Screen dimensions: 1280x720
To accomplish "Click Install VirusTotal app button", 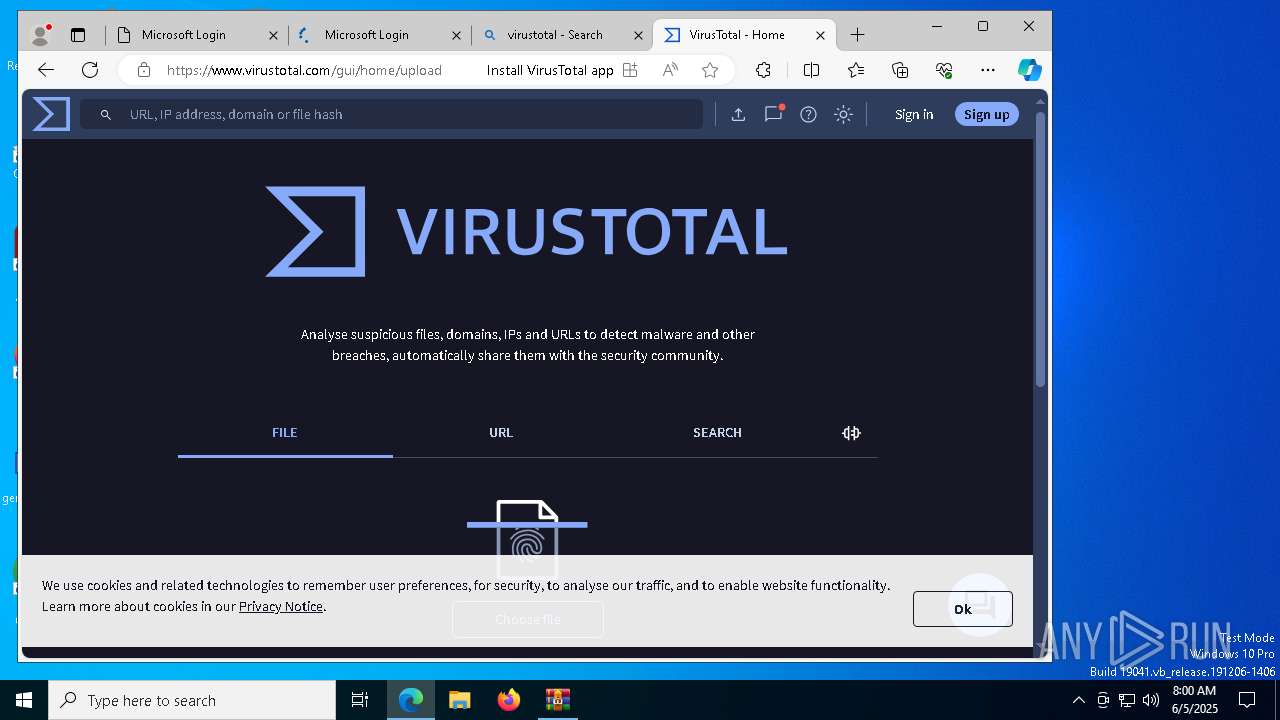I will point(562,70).
